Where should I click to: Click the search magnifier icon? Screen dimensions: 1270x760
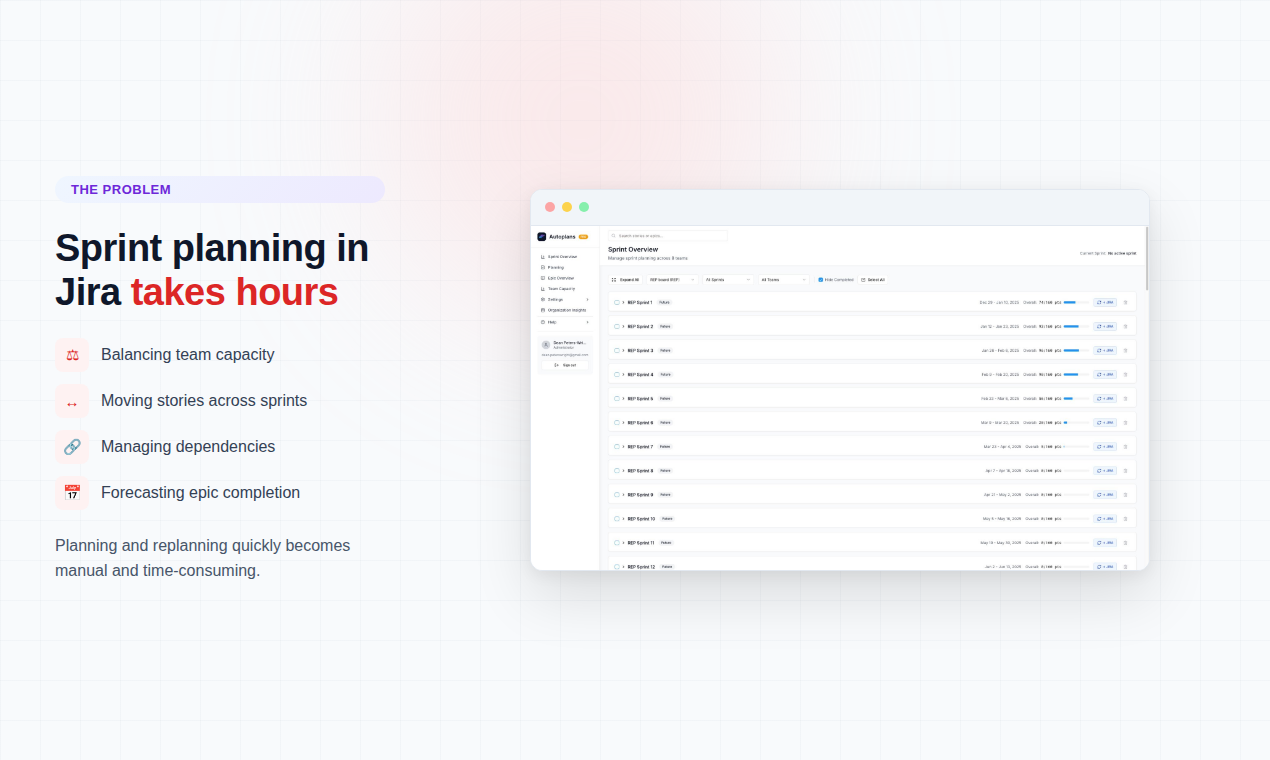[x=613, y=236]
